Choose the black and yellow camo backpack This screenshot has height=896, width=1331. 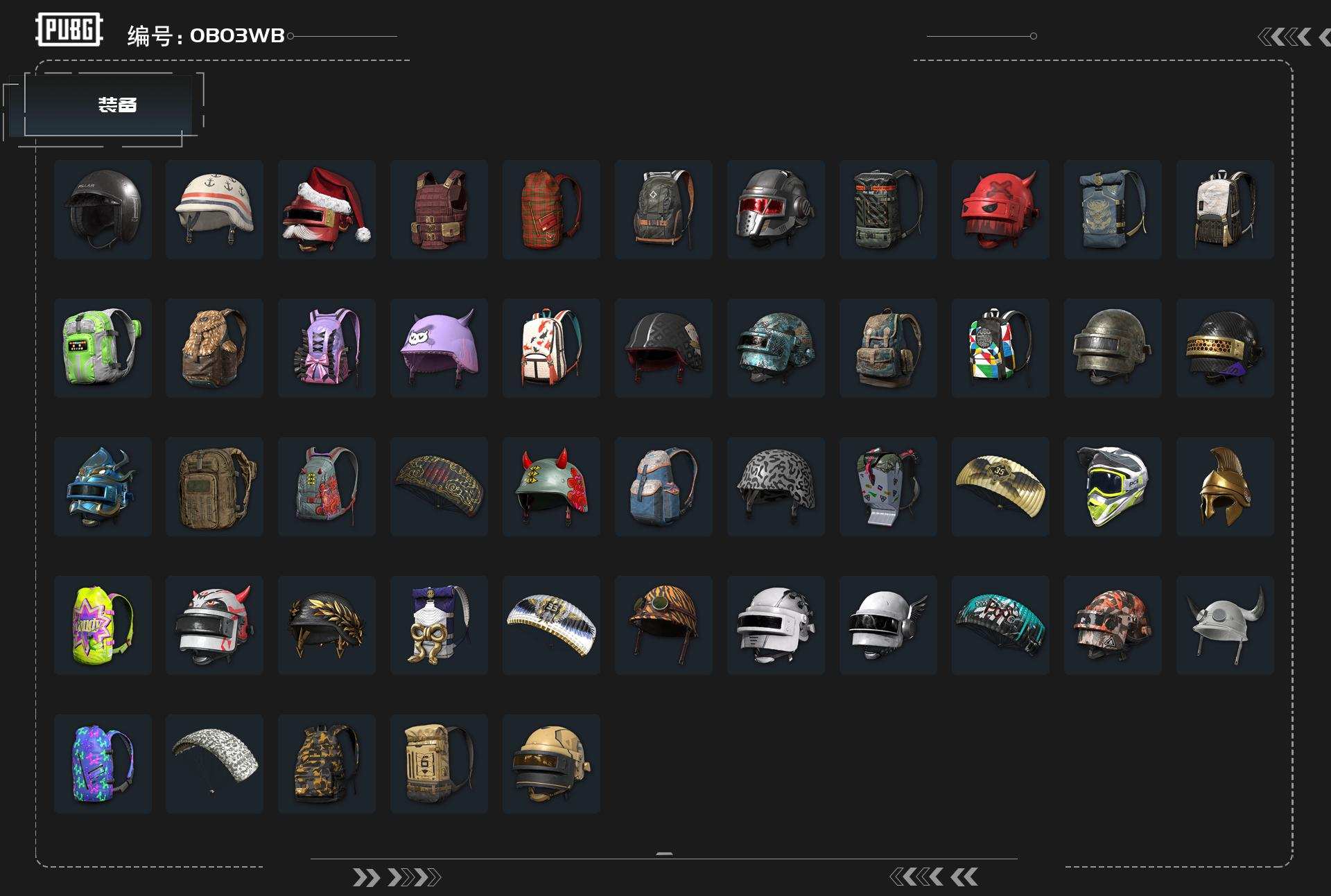tap(327, 764)
